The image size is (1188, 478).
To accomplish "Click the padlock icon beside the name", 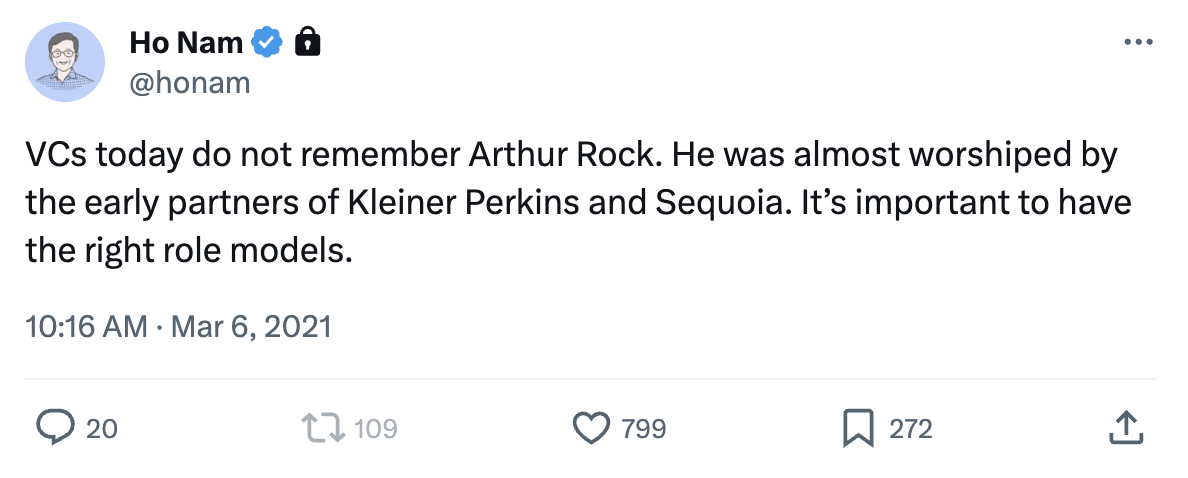I will click(308, 43).
